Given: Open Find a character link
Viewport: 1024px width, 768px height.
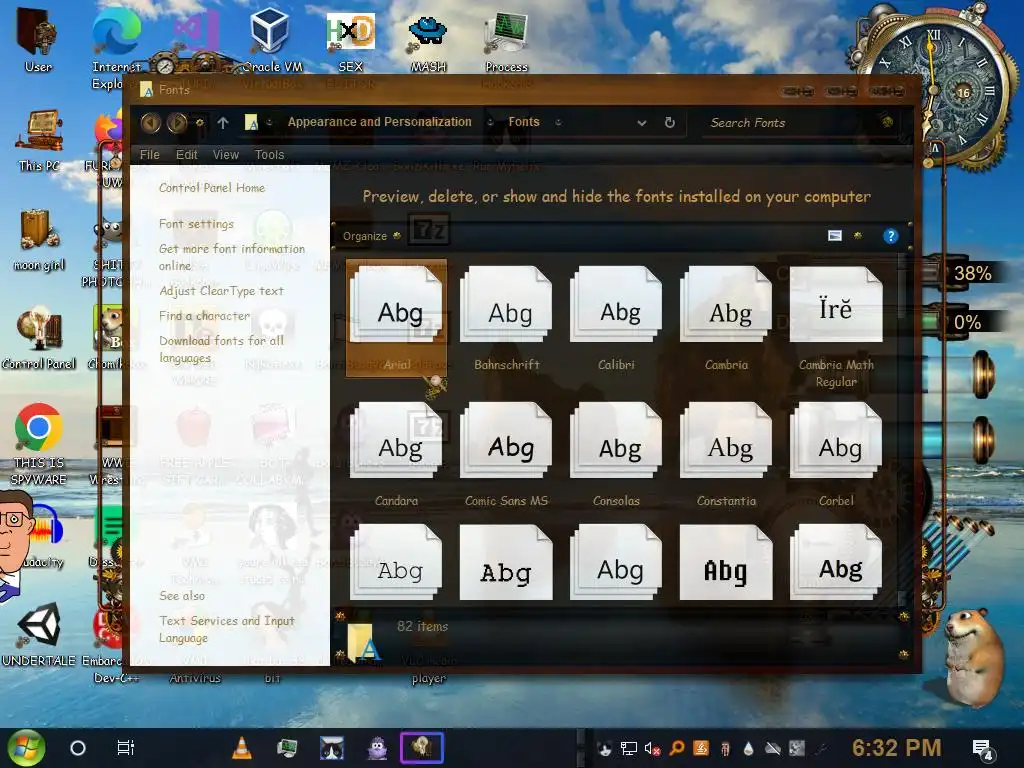Looking at the screenshot, I should pos(204,316).
